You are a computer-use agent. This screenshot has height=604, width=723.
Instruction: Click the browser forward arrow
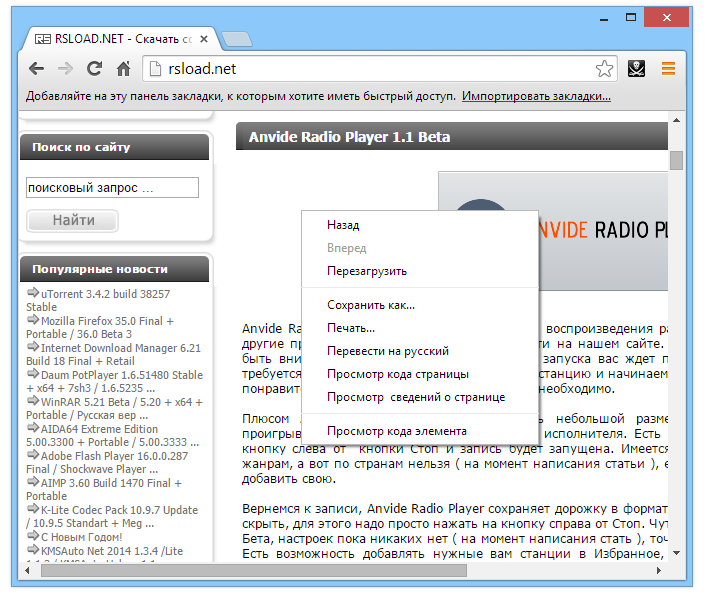coord(65,69)
